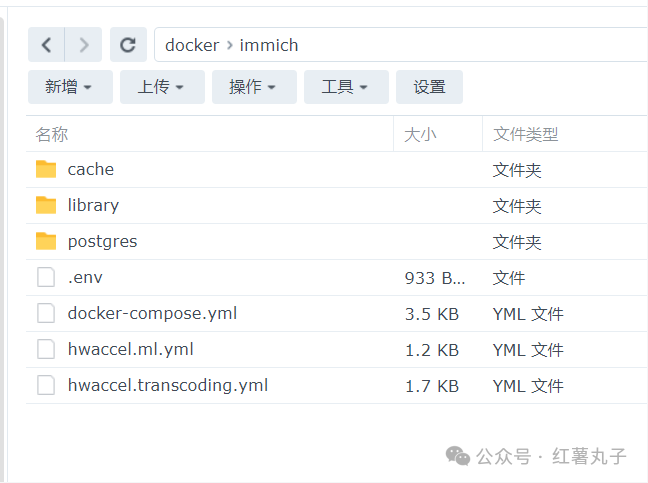648x483 pixels.
Task: Open the 新增 dropdown menu
Action: click(x=70, y=87)
